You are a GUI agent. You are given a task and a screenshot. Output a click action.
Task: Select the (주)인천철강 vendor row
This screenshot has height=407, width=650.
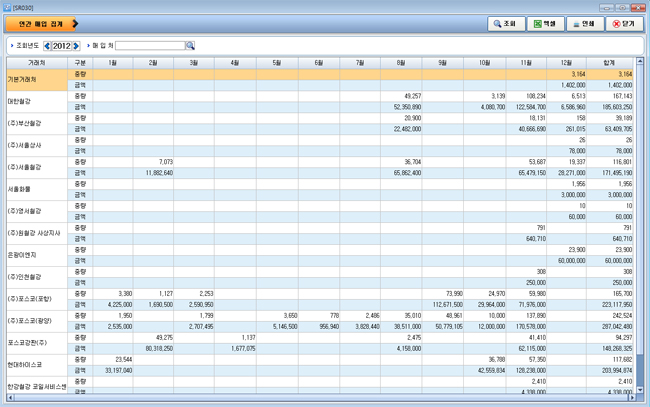tap(37, 277)
